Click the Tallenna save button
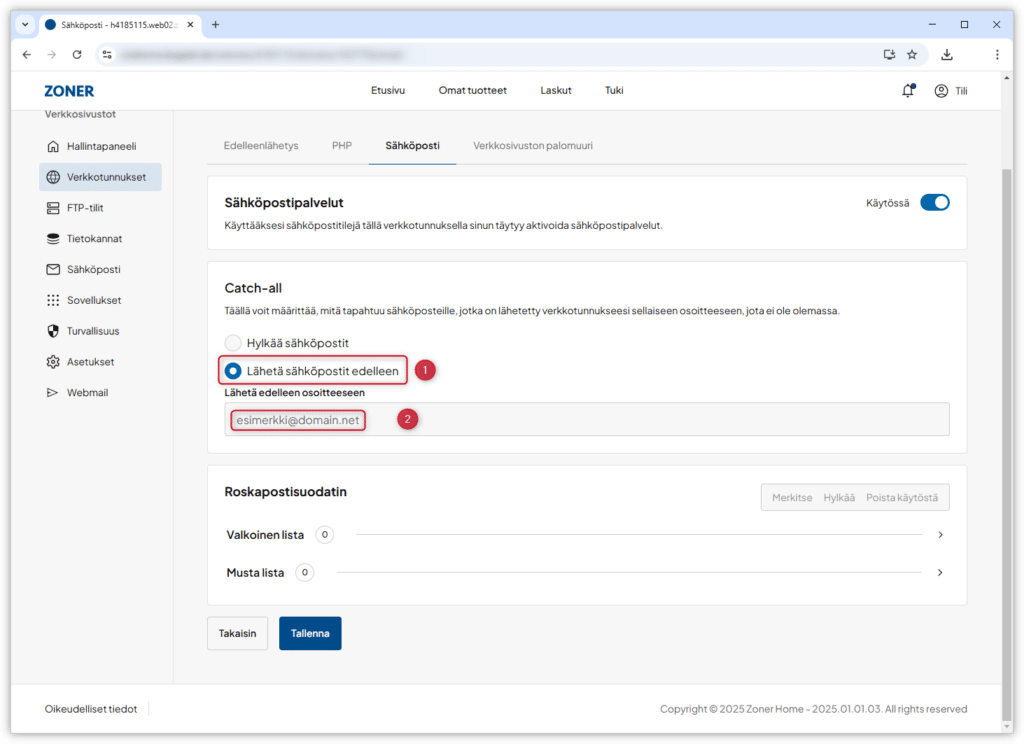 (310, 633)
